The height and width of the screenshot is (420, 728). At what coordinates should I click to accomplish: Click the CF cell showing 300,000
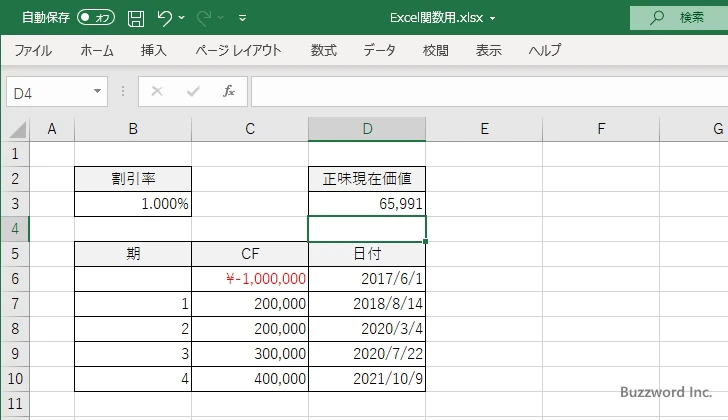(250, 354)
